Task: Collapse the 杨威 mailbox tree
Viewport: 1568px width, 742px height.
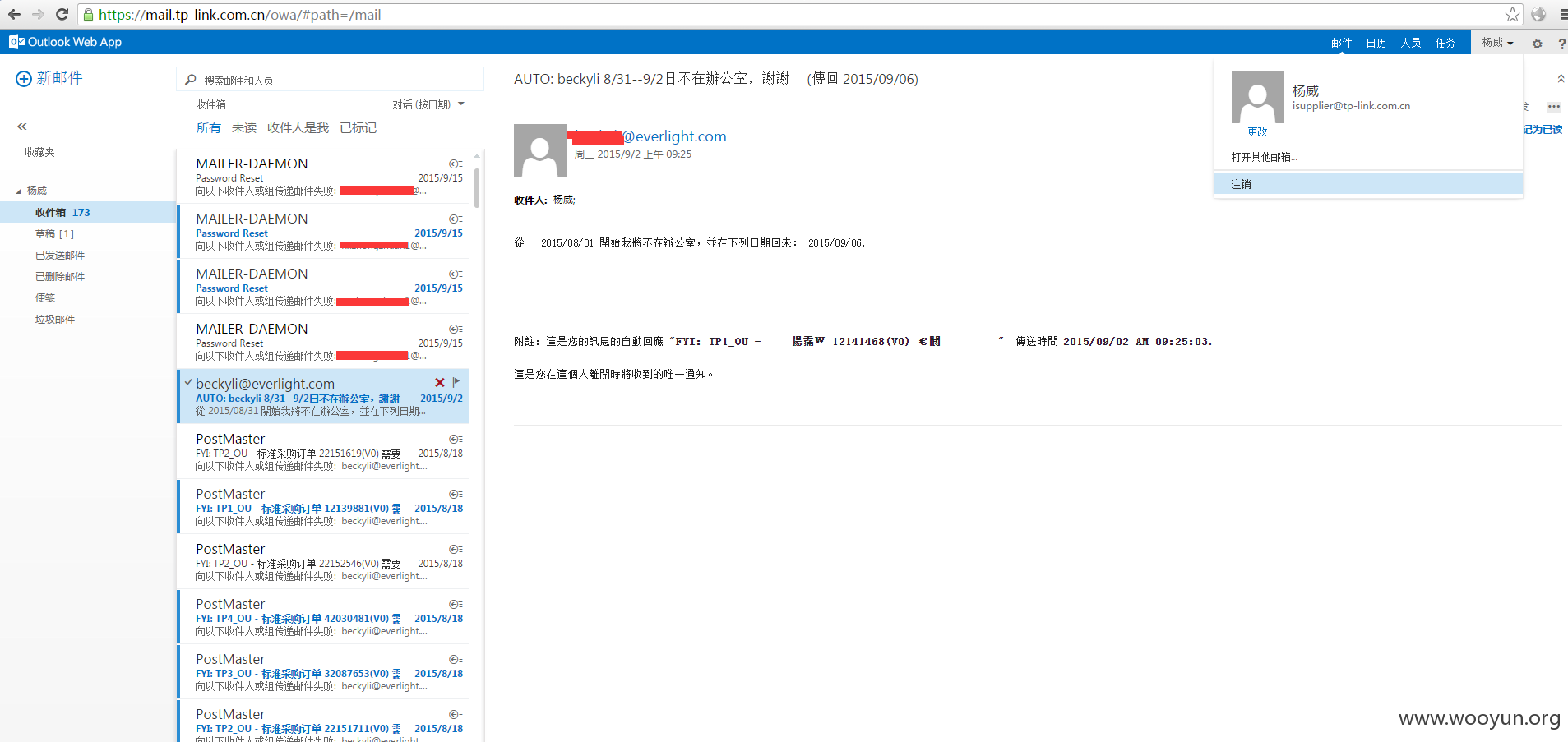Action: [x=19, y=191]
